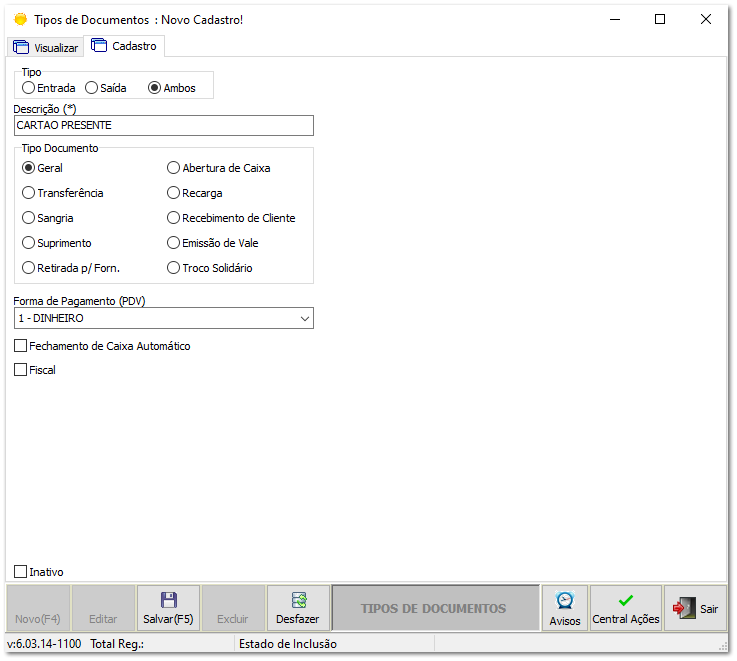Choose Emissão de Vale document type
Image resolution: width=737 pixels, height=661 pixels.
pos(173,242)
